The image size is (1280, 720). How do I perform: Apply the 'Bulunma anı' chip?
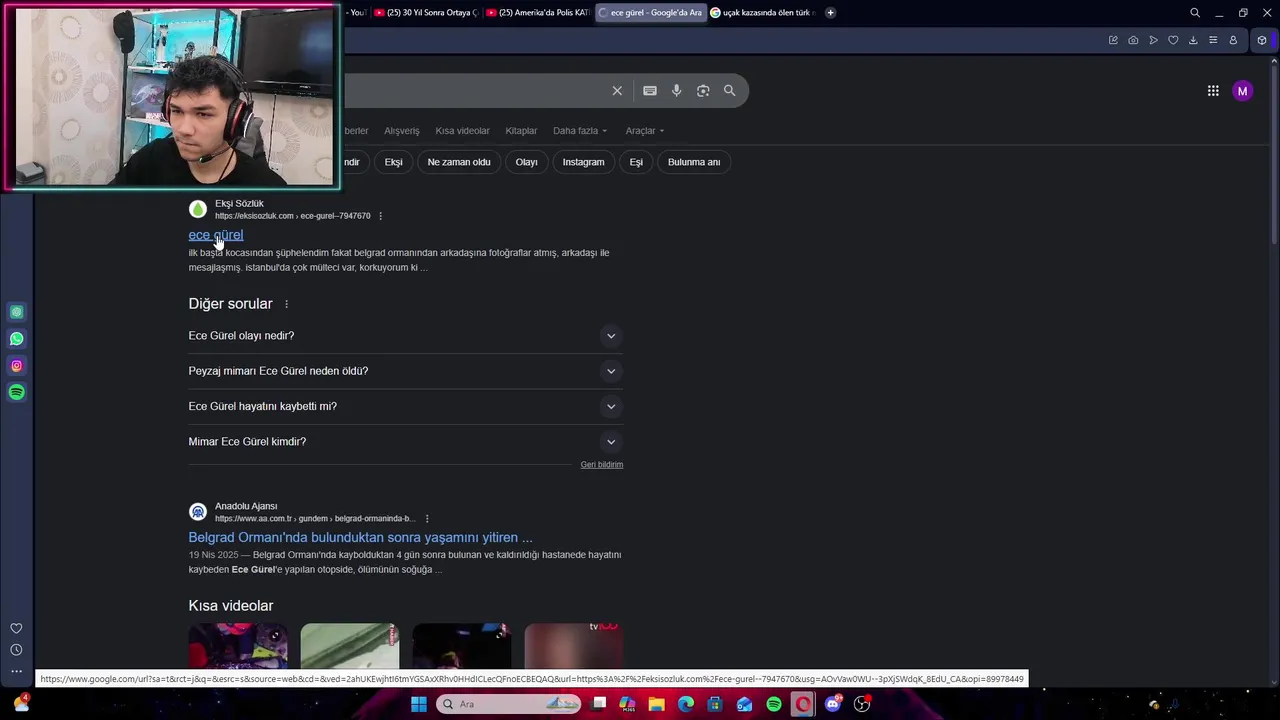coord(694,162)
